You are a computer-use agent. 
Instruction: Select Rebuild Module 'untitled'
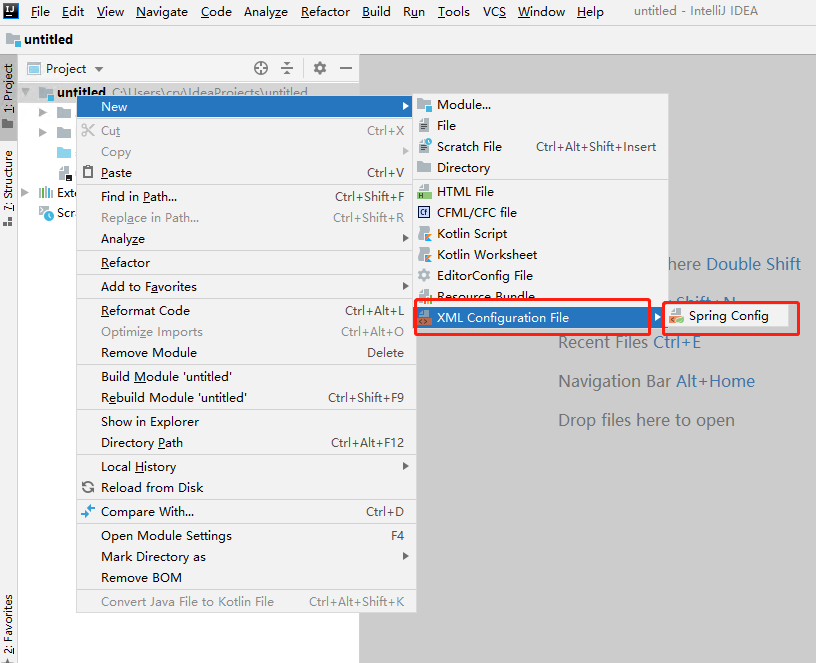tap(246, 398)
